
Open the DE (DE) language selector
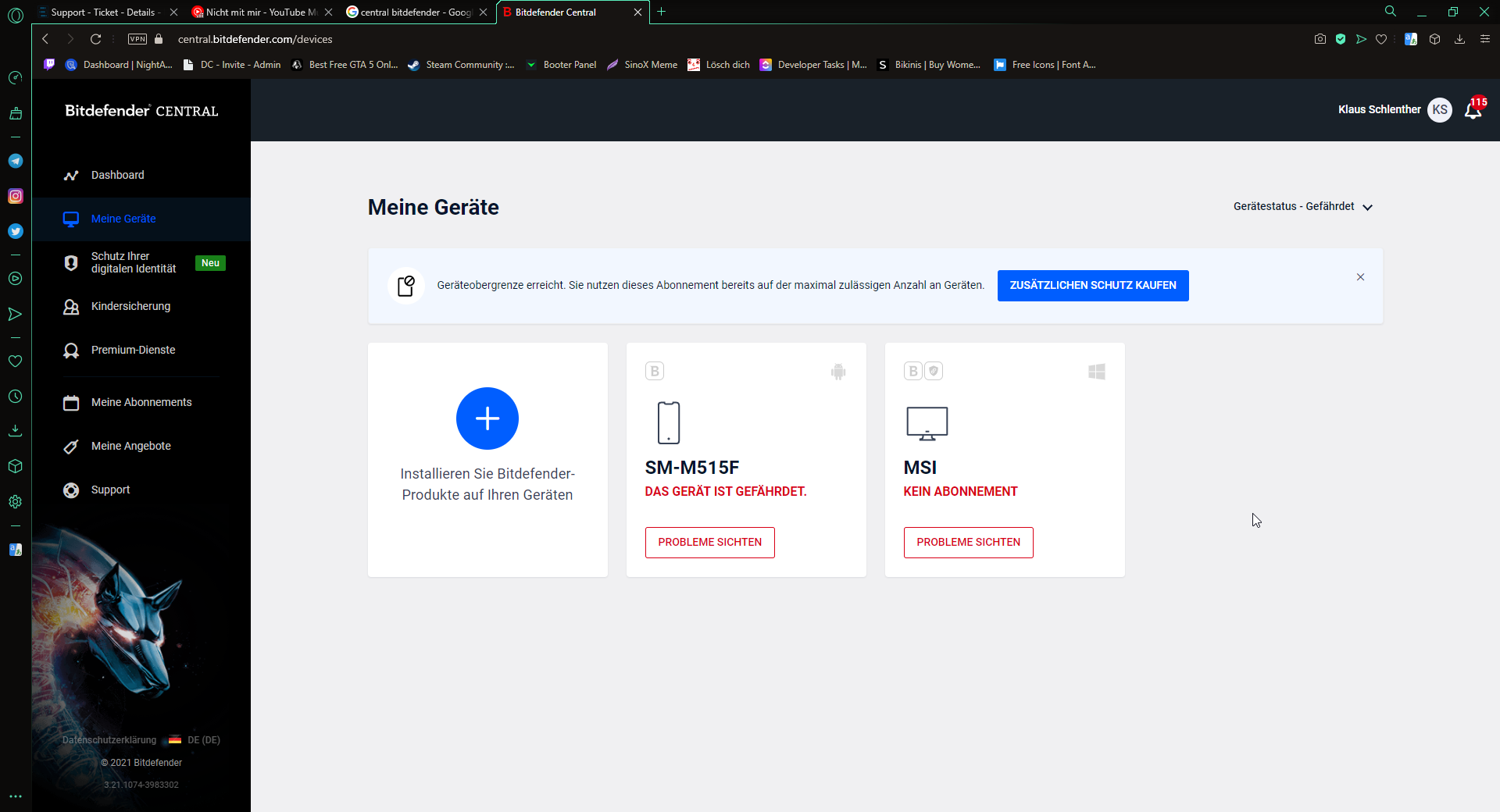pyautogui.click(x=195, y=740)
